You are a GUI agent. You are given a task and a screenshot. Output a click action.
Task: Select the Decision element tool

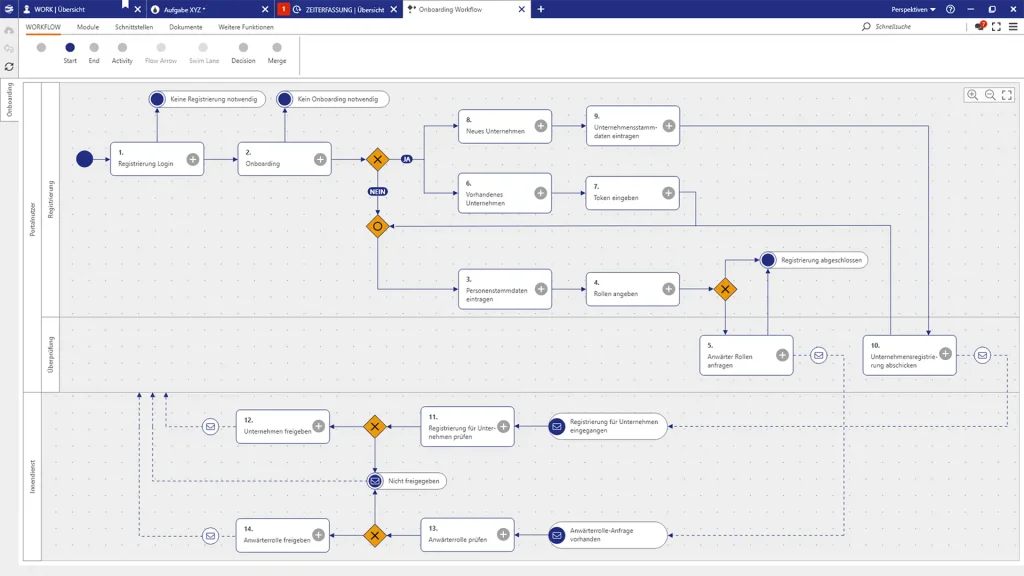click(243, 48)
